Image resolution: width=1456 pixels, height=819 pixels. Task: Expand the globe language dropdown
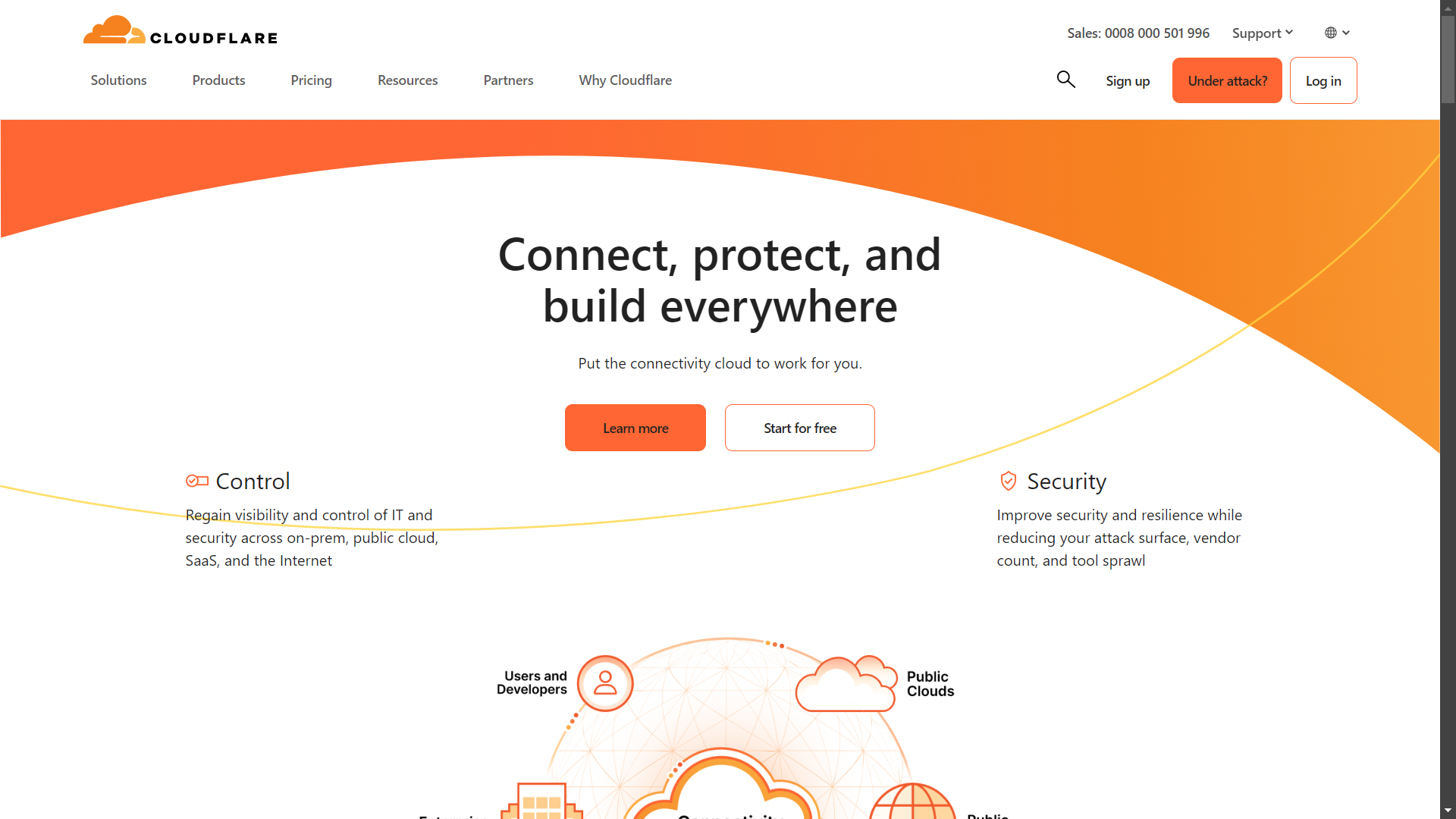1338,33
